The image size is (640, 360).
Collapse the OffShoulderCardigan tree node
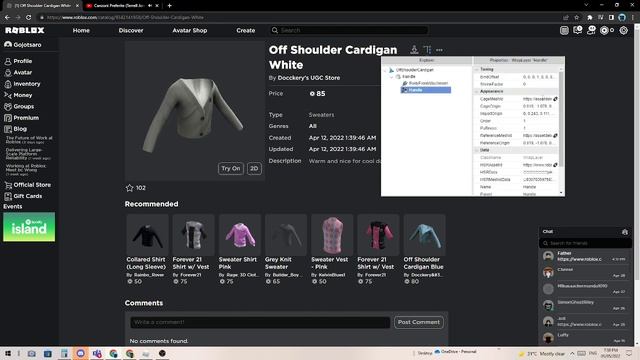pyautogui.click(x=385, y=70)
